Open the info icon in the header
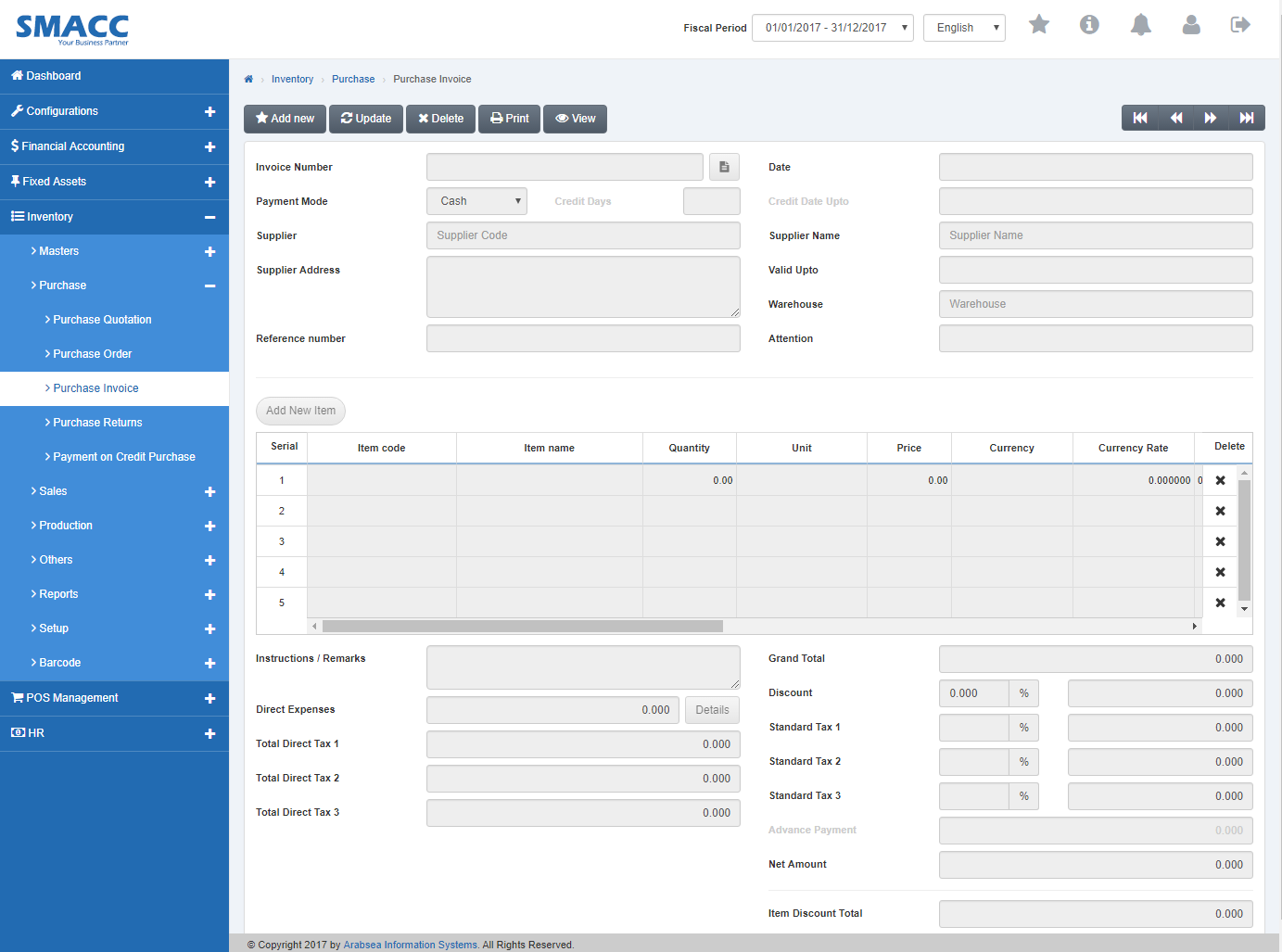The height and width of the screenshot is (952, 1282). (x=1089, y=25)
